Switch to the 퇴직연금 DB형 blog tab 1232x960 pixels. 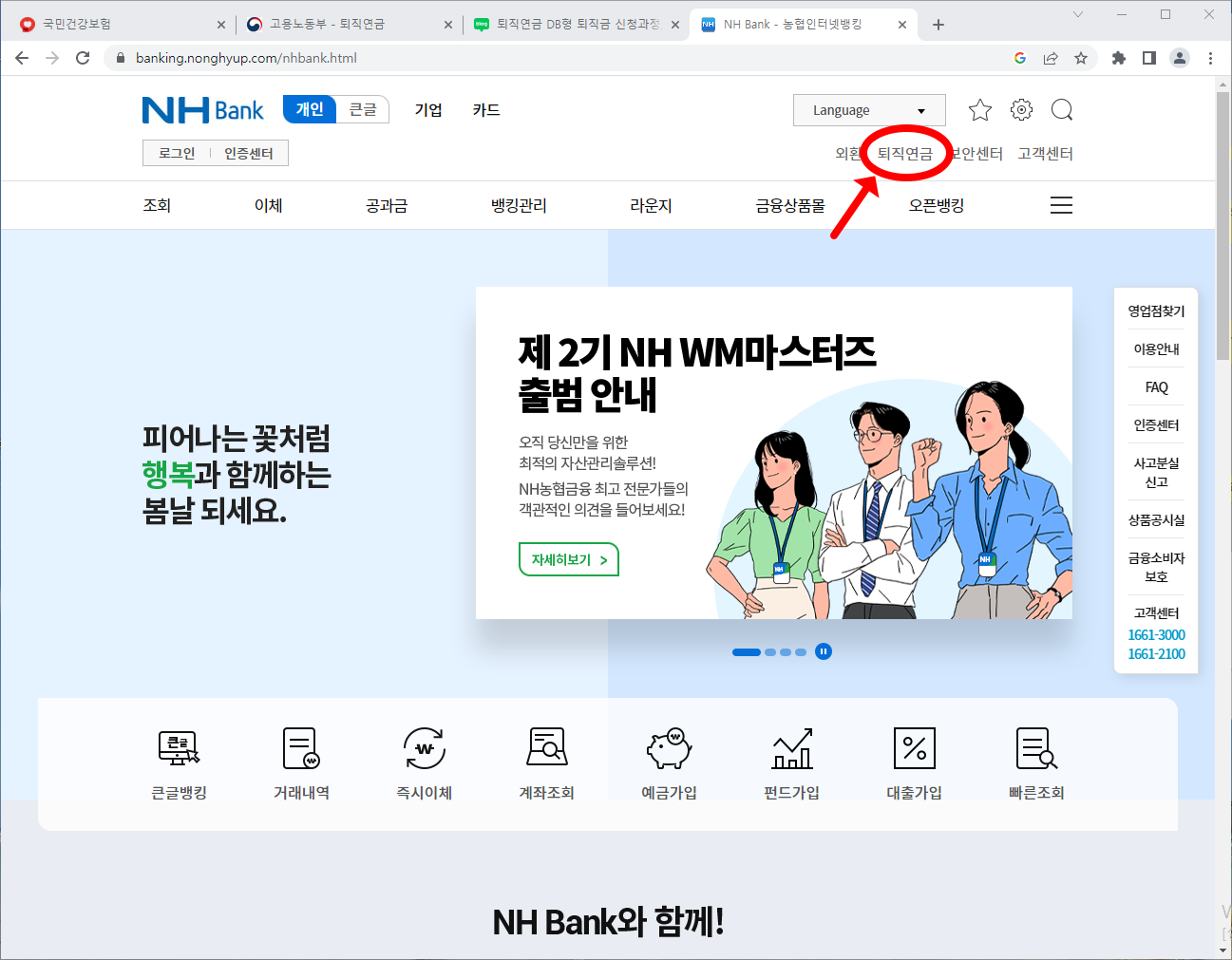click(576, 25)
